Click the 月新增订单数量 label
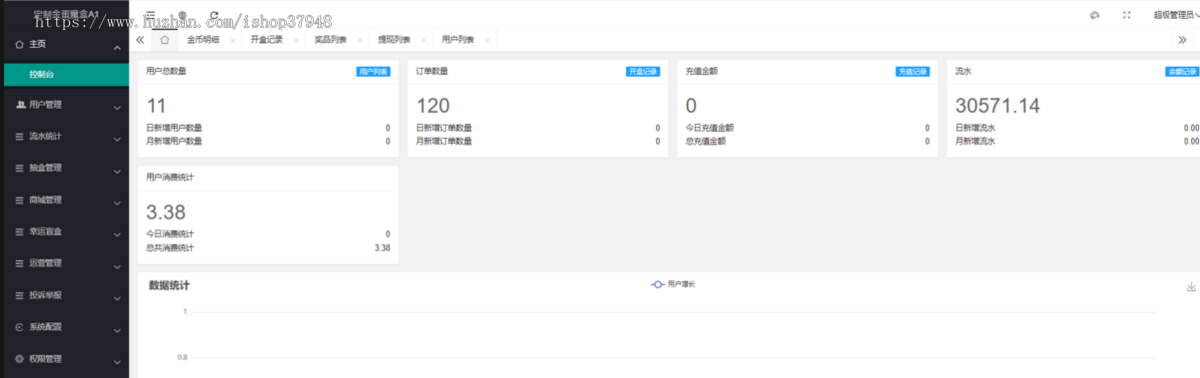The height and width of the screenshot is (378, 1200). tap(444, 141)
